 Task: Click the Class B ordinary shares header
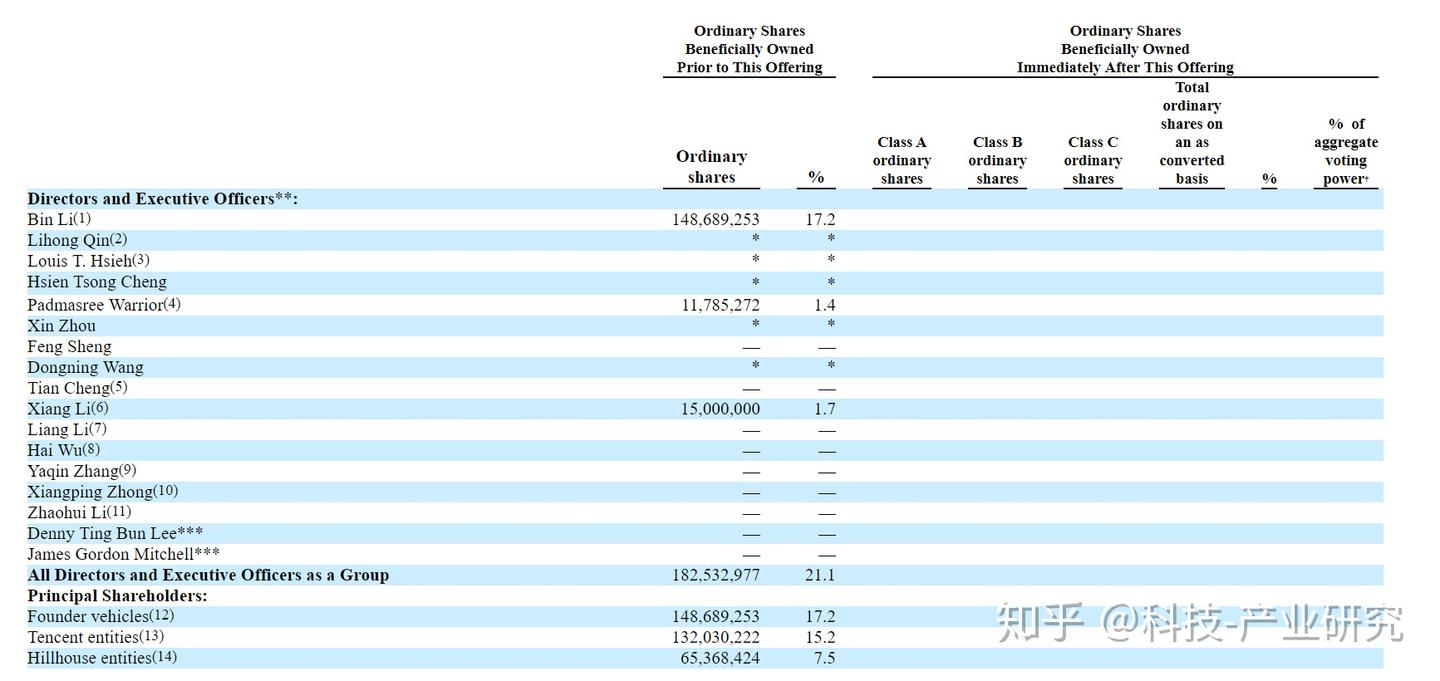tap(997, 161)
